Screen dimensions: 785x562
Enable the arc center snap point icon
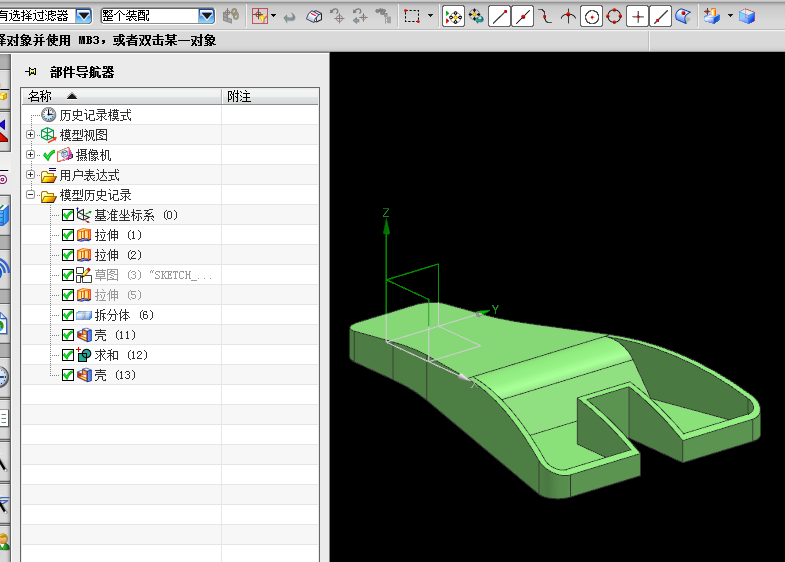tap(592, 16)
